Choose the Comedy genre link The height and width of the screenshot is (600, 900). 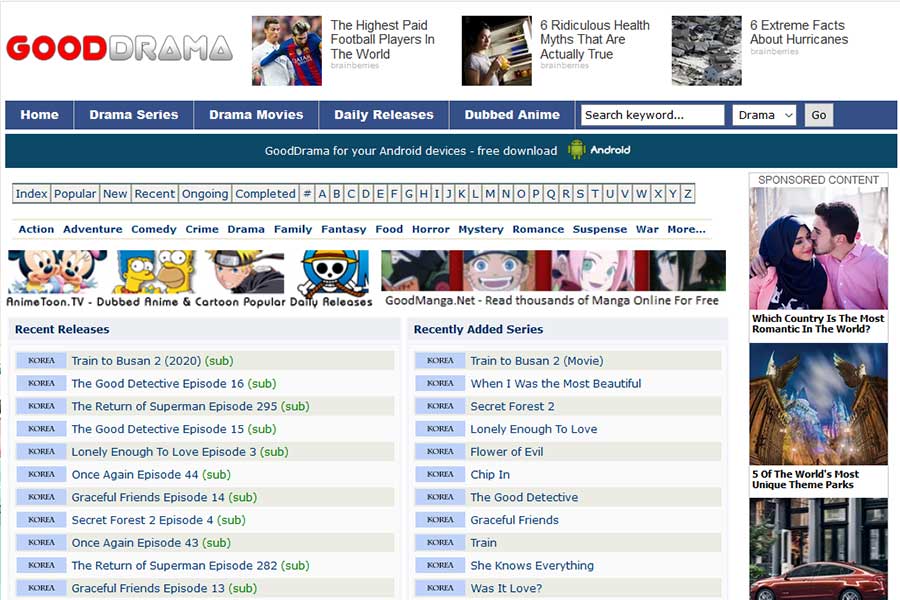(154, 229)
